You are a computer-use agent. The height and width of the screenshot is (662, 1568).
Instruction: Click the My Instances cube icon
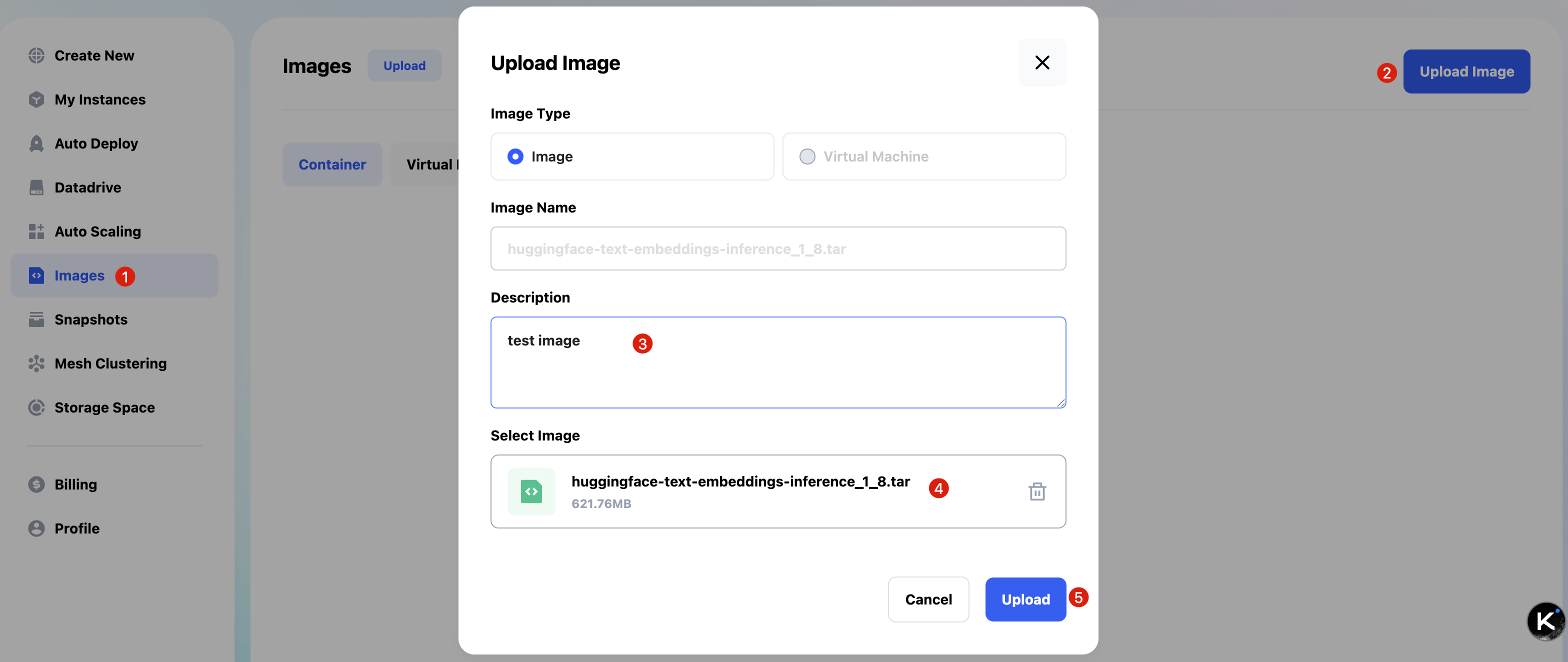(36, 99)
